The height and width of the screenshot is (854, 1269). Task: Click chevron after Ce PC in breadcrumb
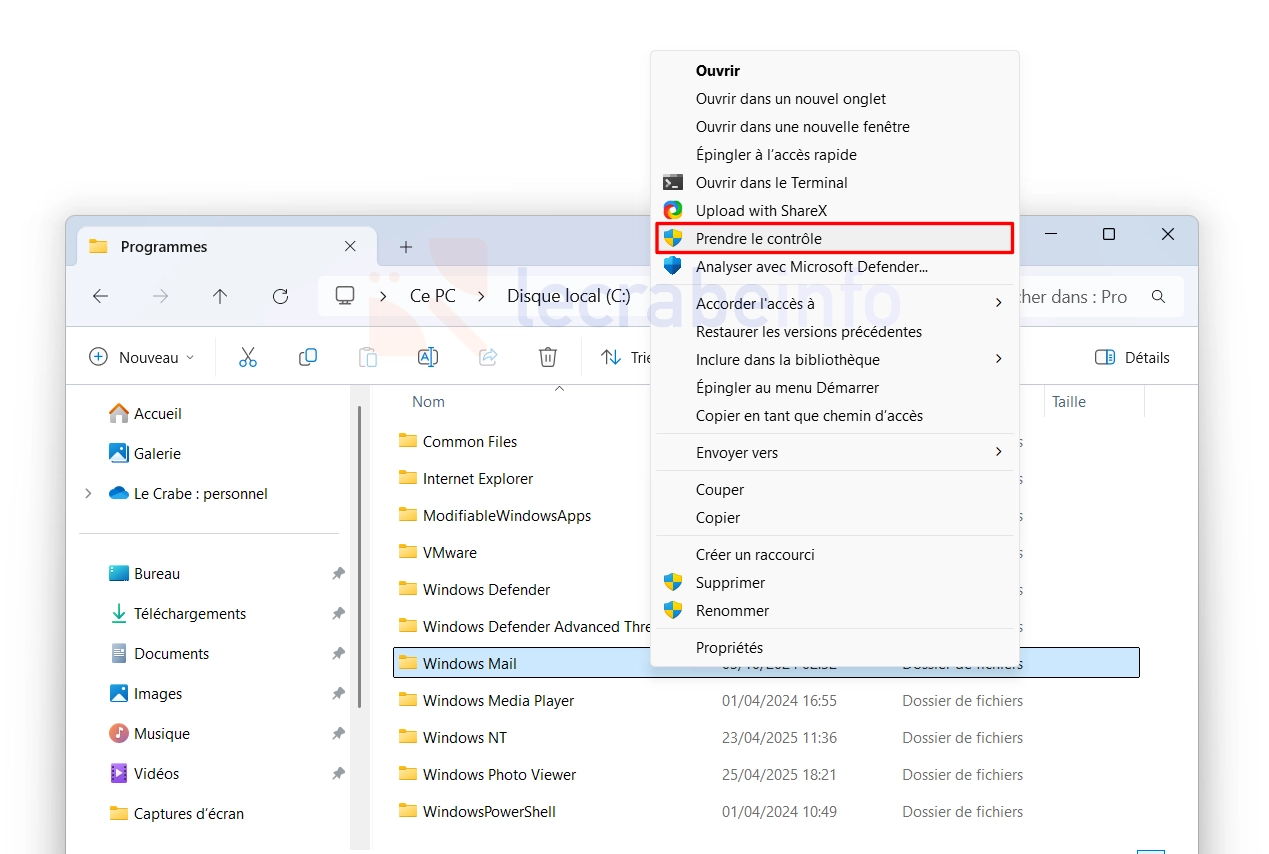pyautogui.click(x=482, y=297)
